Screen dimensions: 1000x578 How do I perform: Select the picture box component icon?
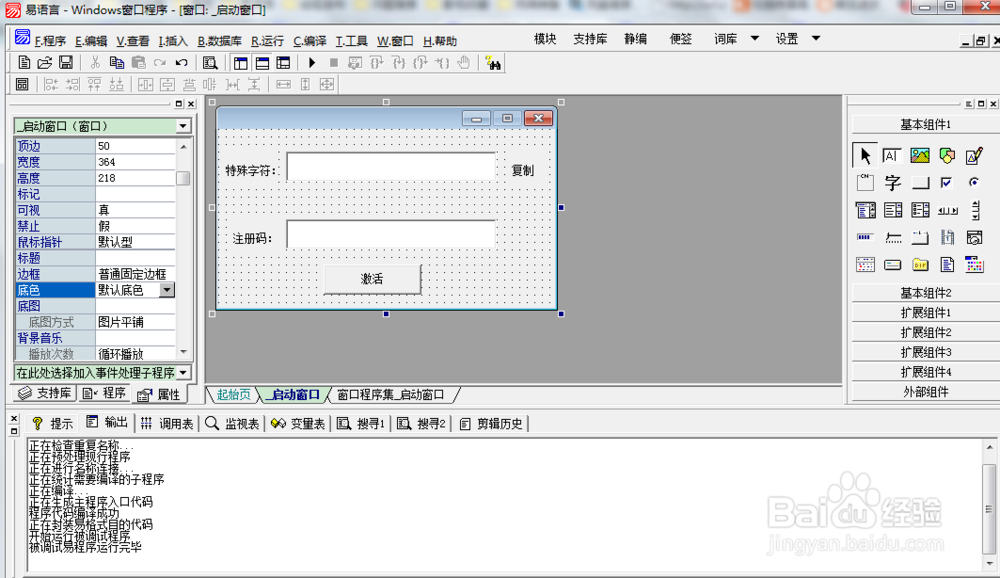point(920,155)
